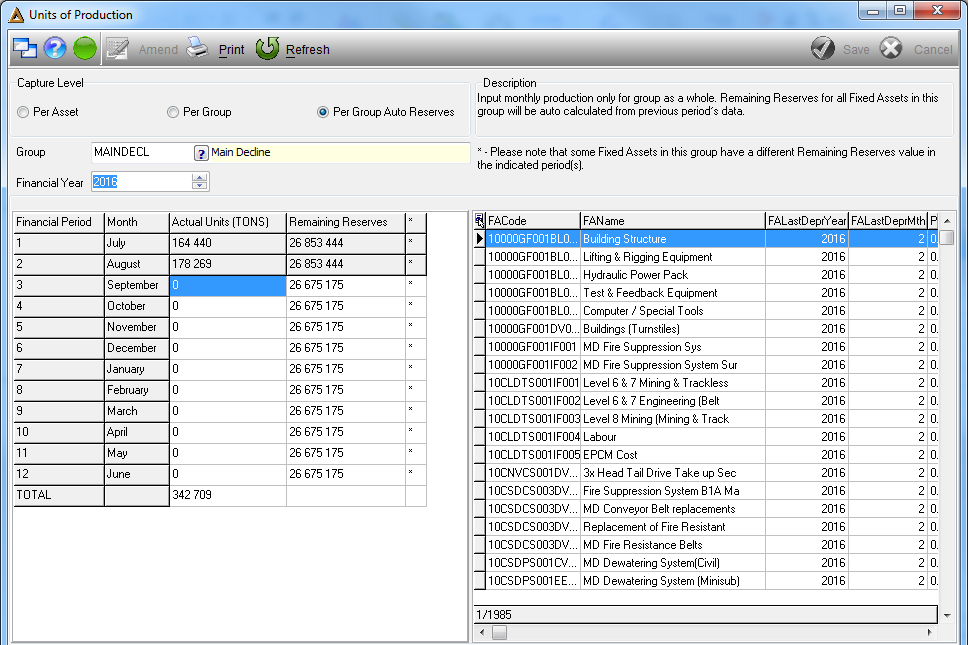Image resolution: width=968 pixels, height=645 pixels.
Task: Click the Print button label
Action: point(232,49)
